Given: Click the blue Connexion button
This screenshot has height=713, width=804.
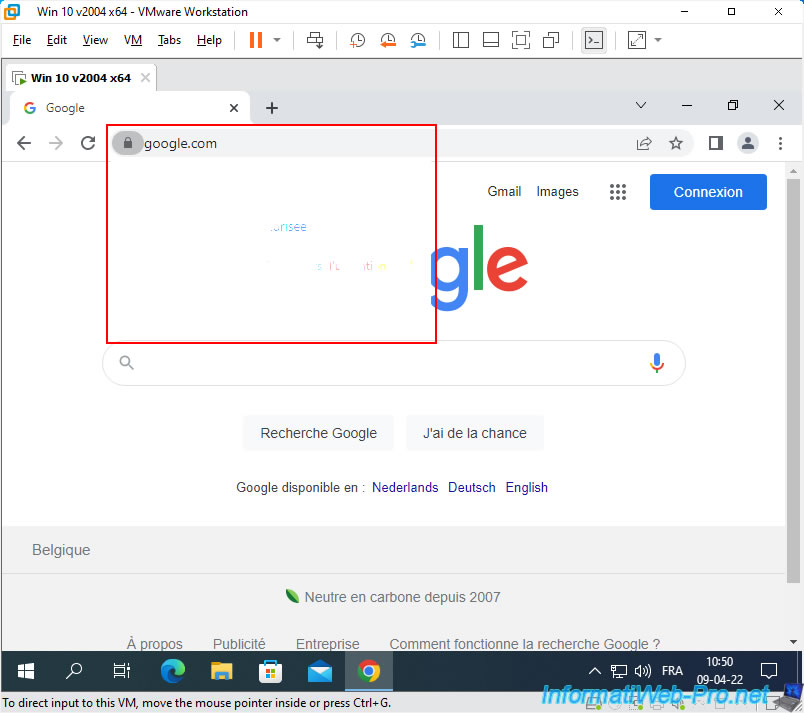Looking at the screenshot, I should click(x=708, y=192).
